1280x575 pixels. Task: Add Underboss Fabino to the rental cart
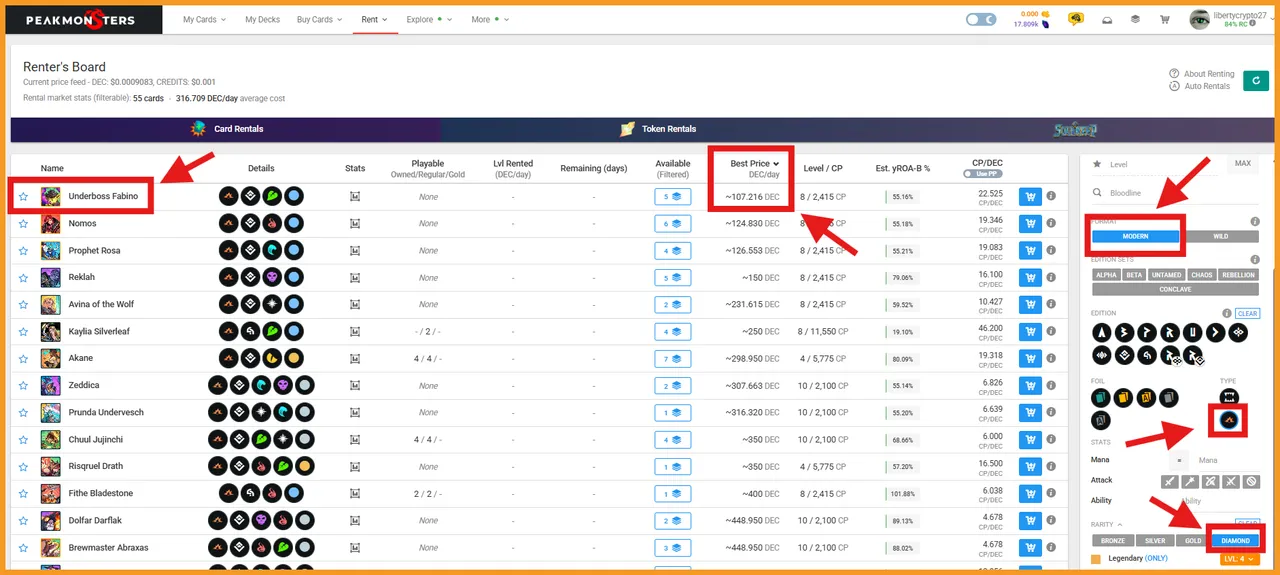[1029, 196]
